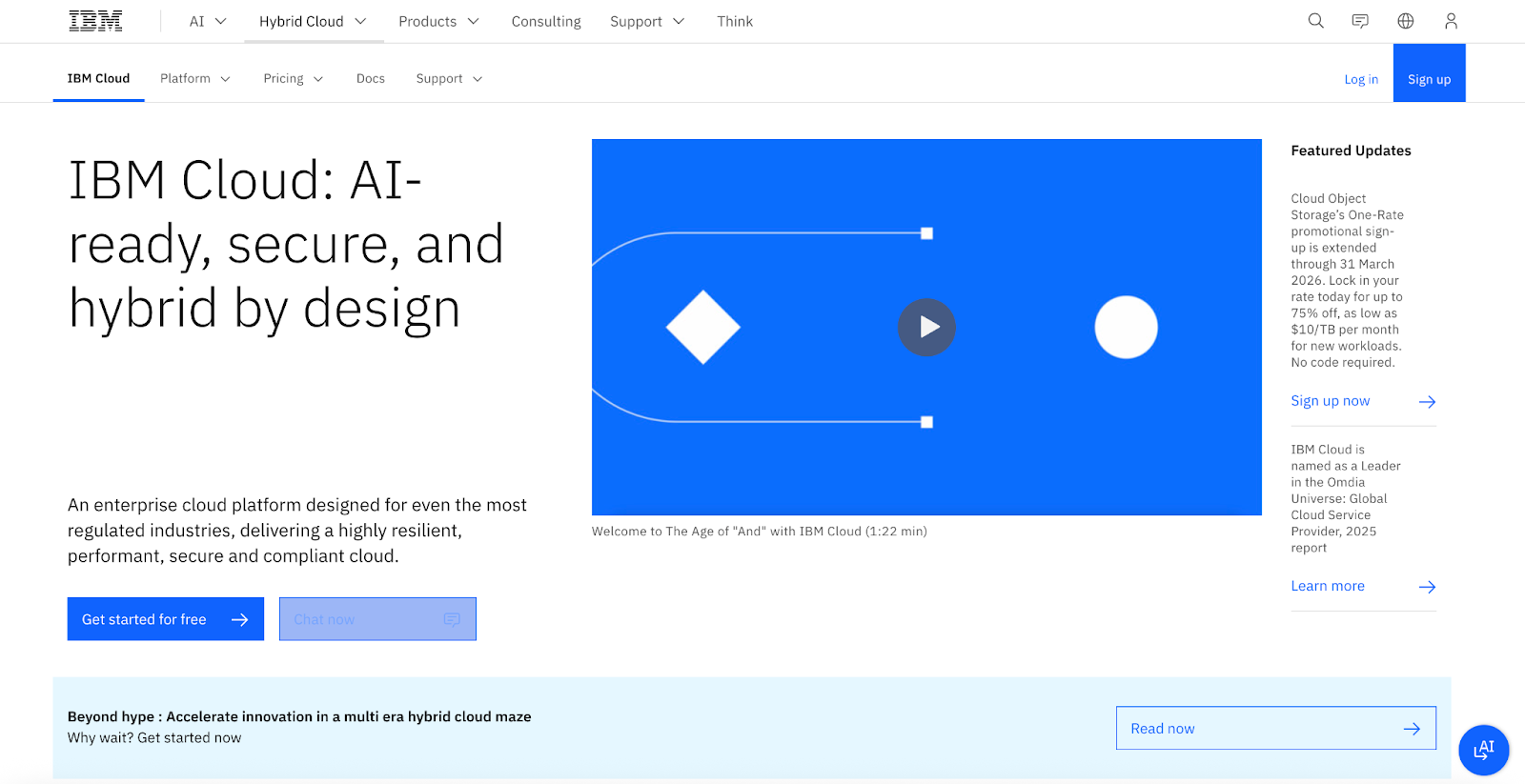Expand the AI menu chevron
The height and width of the screenshot is (784, 1525).
point(221,21)
